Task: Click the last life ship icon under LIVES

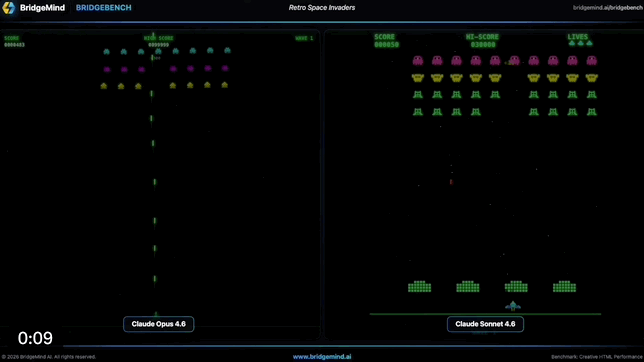Action: coord(589,43)
